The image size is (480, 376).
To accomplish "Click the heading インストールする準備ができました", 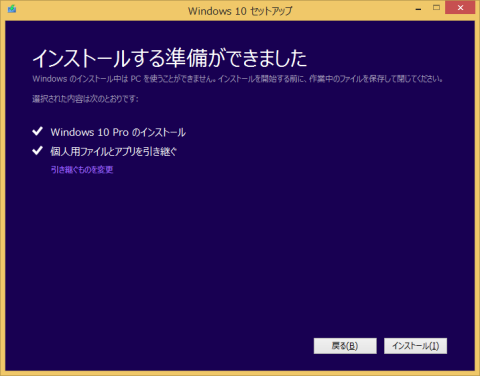I will [170, 58].
